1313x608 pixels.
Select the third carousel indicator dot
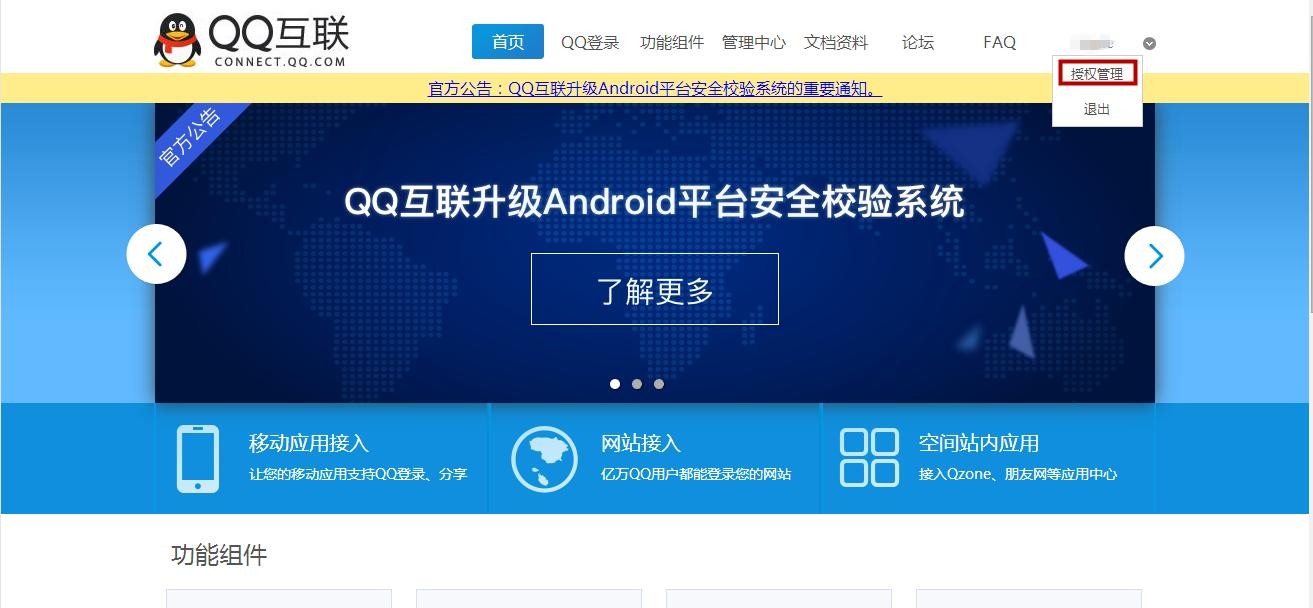pos(659,384)
